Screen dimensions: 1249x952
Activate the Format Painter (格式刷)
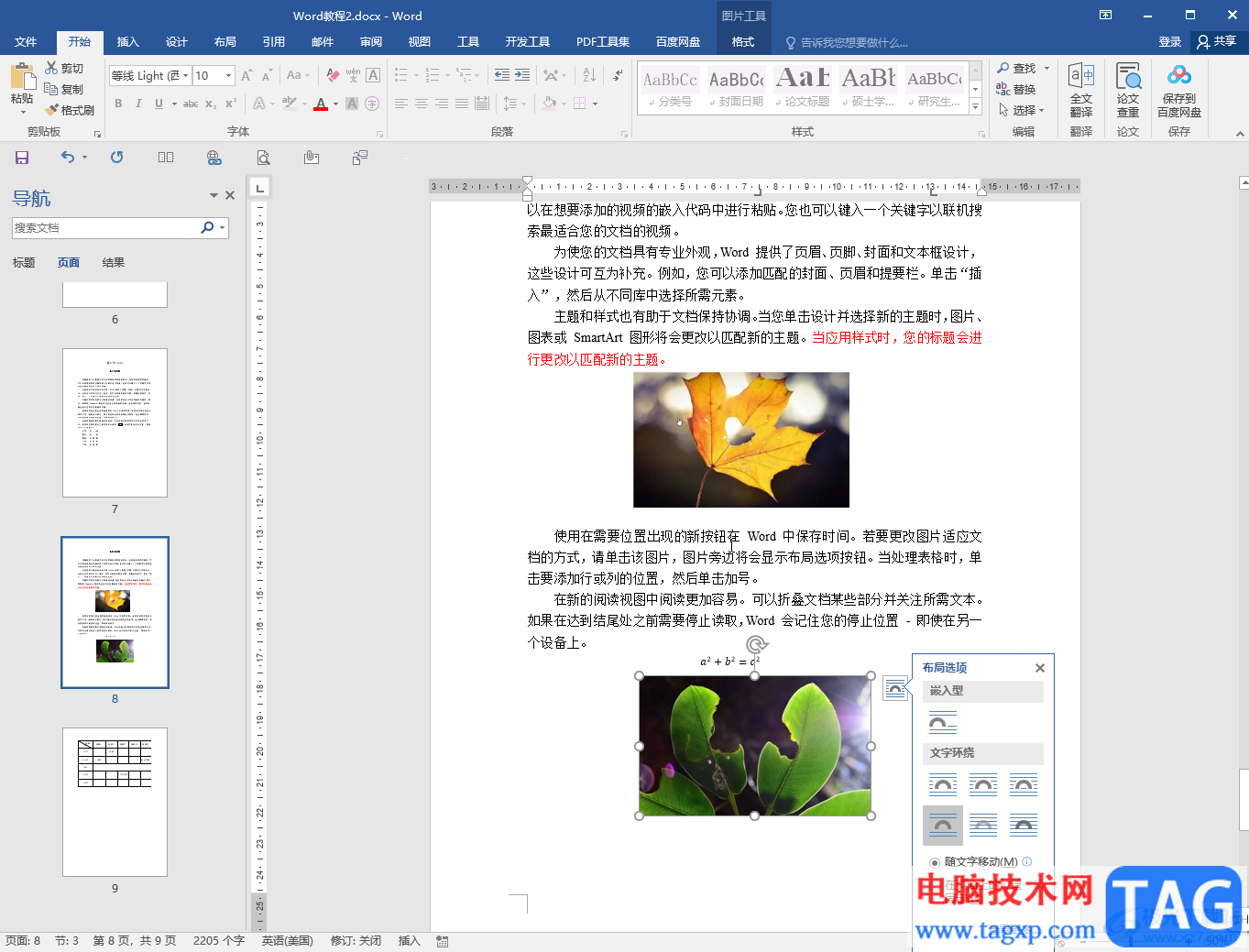click(x=70, y=110)
